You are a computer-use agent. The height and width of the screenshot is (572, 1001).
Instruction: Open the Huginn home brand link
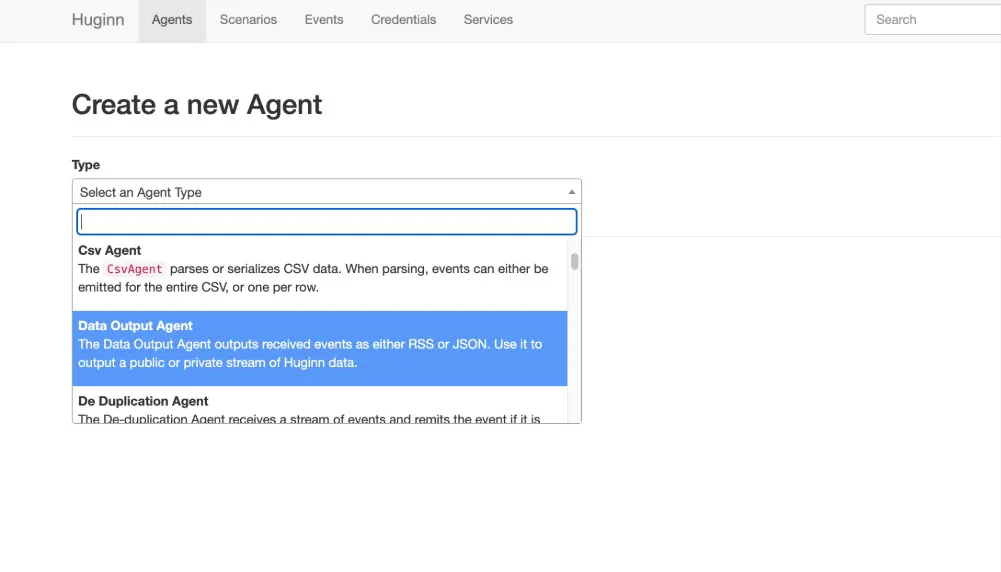coord(98,20)
